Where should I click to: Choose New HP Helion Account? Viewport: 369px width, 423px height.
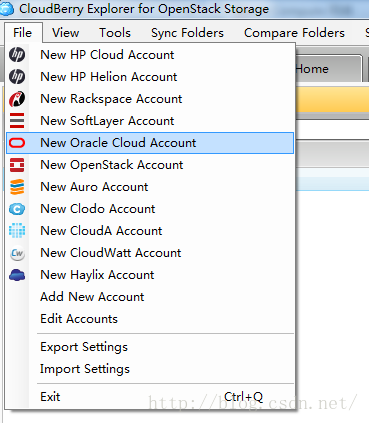(150, 77)
